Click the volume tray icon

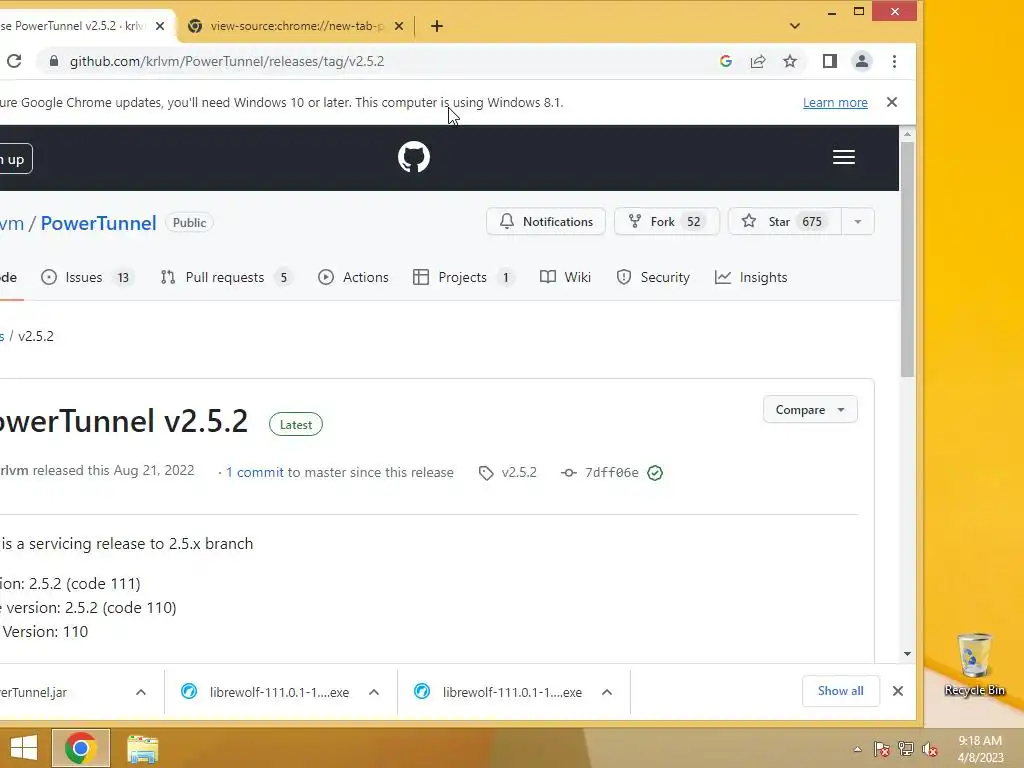(x=930, y=750)
